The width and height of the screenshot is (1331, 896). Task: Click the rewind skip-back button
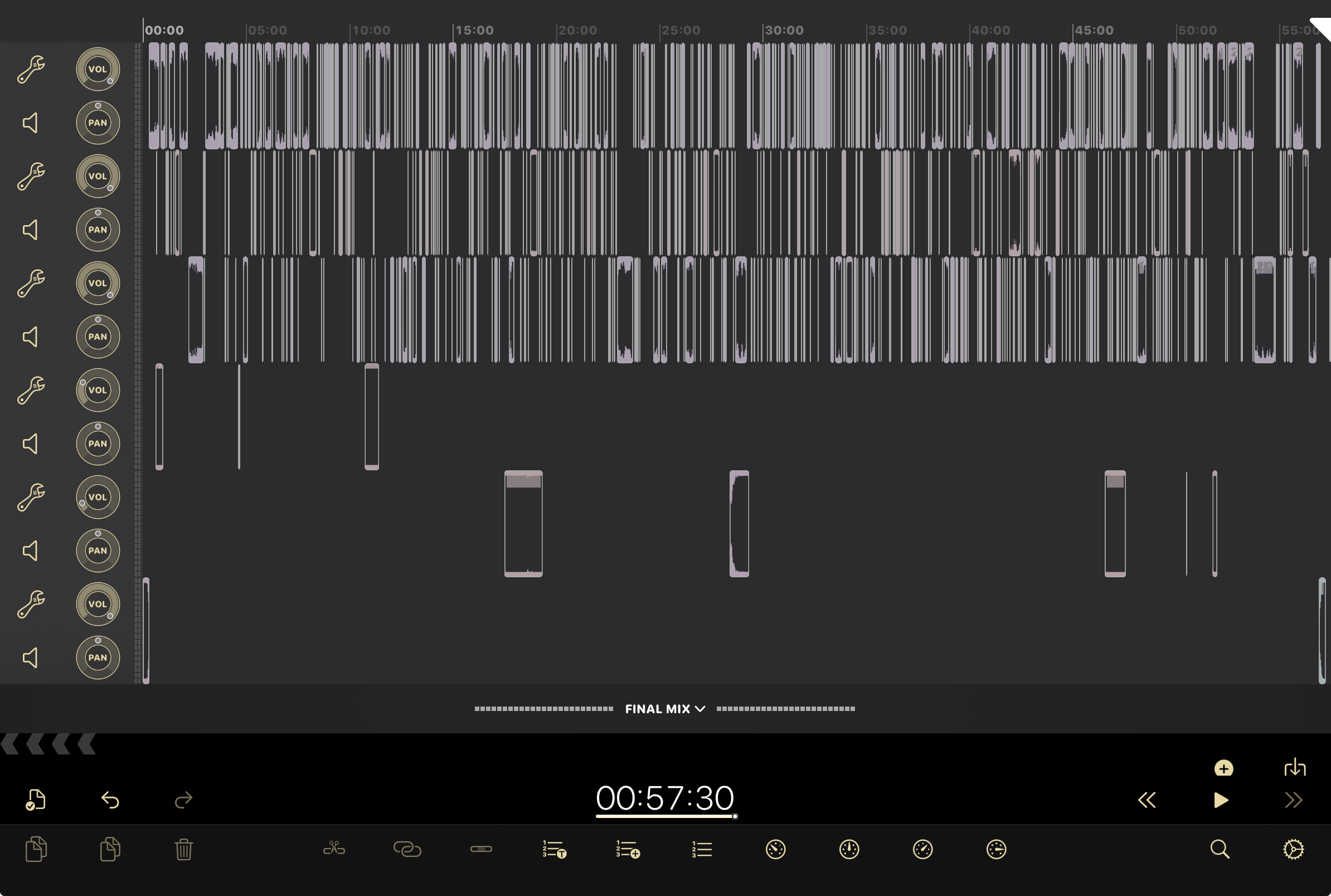point(1148,800)
